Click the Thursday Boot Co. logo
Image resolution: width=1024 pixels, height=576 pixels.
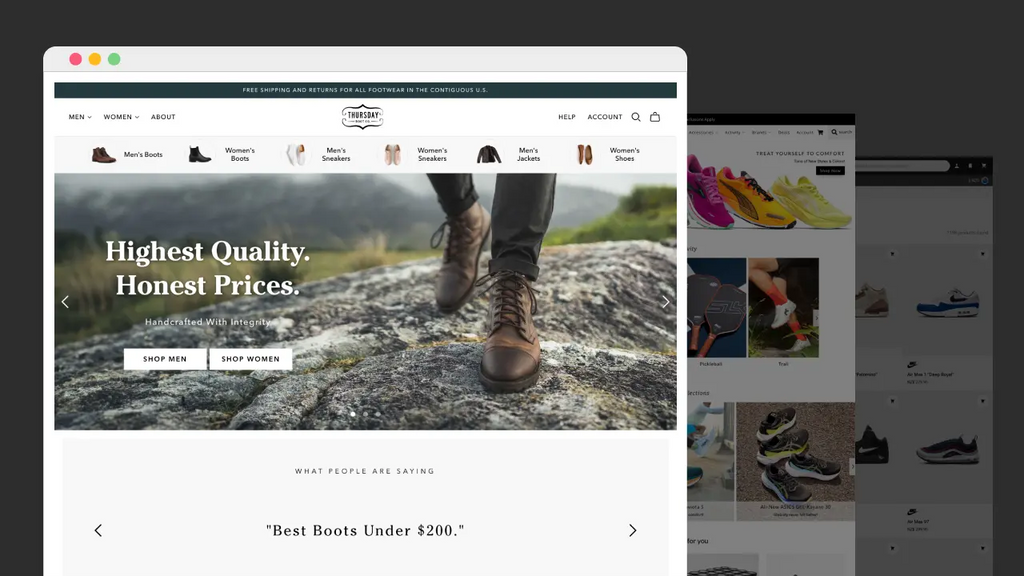click(x=362, y=117)
